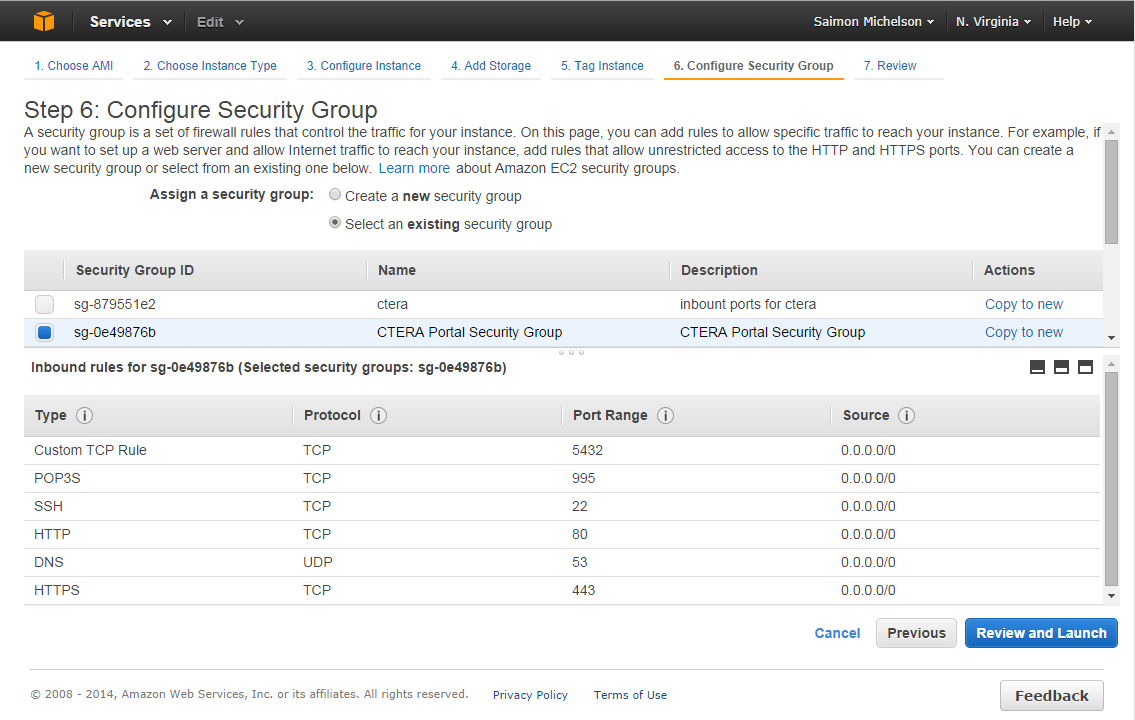Click the Previous button
Image resolution: width=1135 pixels, height=720 pixels.
point(916,633)
